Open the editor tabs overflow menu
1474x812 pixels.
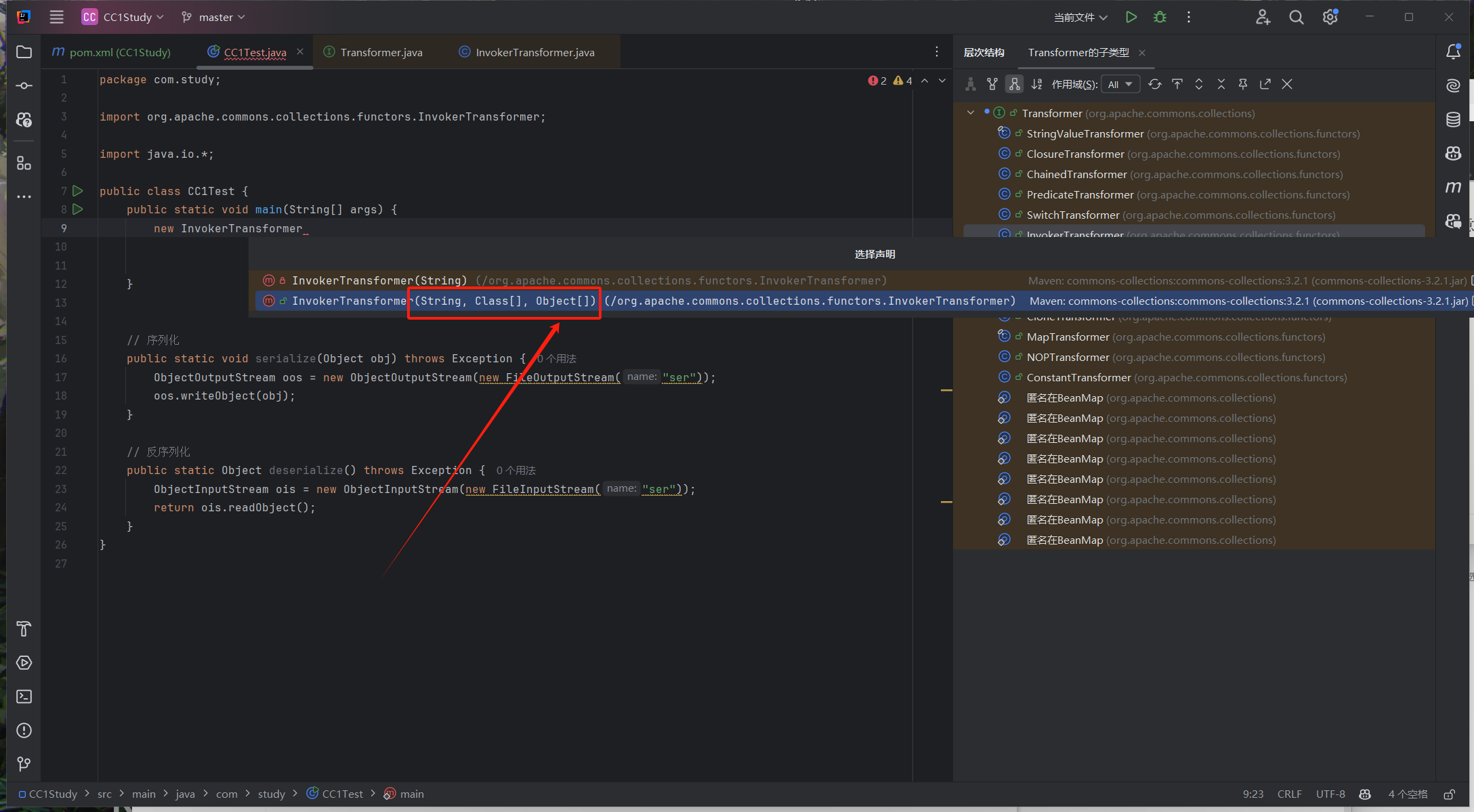[x=937, y=52]
